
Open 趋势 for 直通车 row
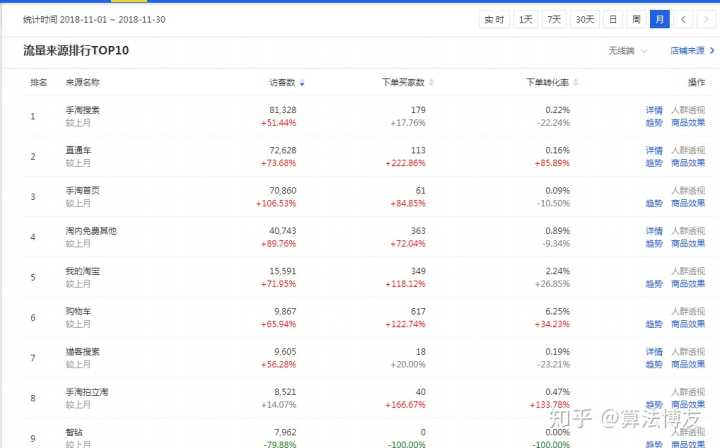coord(654,163)
